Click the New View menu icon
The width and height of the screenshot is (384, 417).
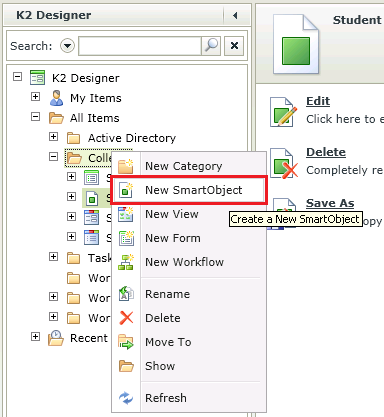pyautogui.click(x=126, y=214)
